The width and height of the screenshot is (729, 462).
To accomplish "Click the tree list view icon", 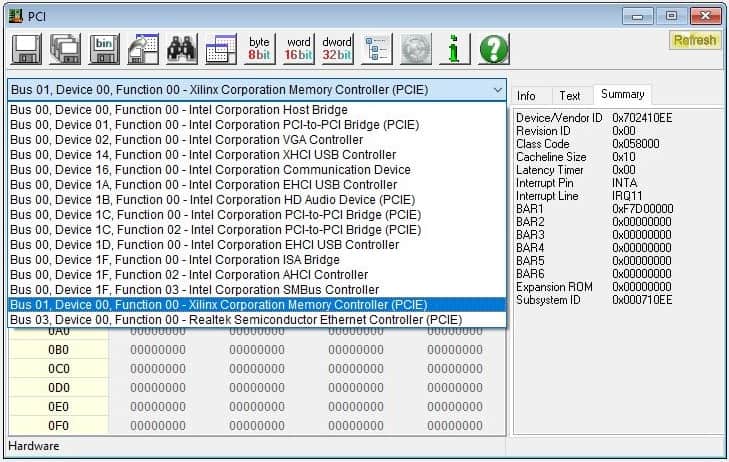I will 377,48.
